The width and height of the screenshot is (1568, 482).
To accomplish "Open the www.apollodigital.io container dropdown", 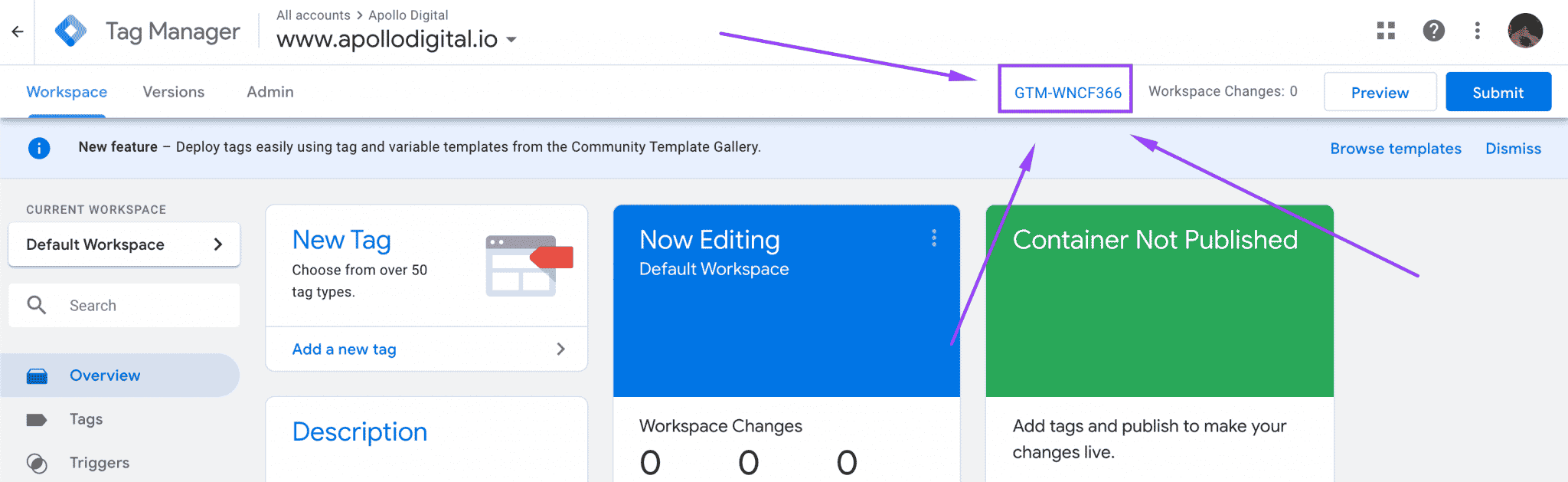I will pos(511,40).
